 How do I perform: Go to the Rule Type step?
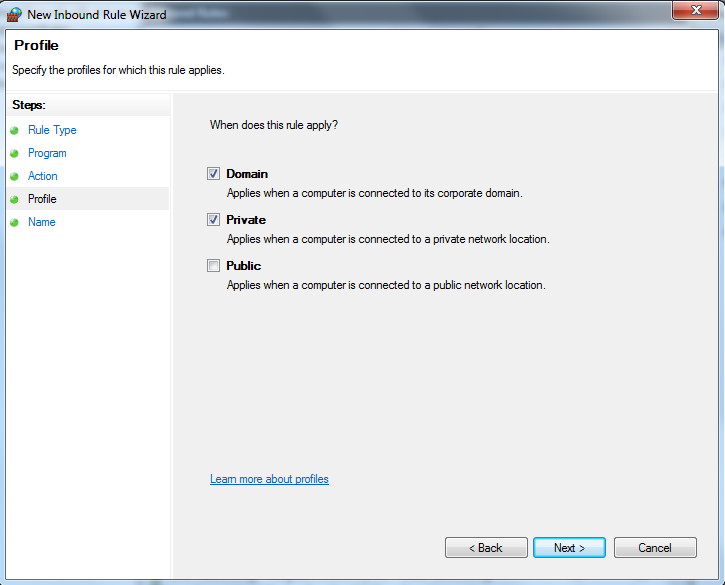pyautogui.click(x=52, y=130)
